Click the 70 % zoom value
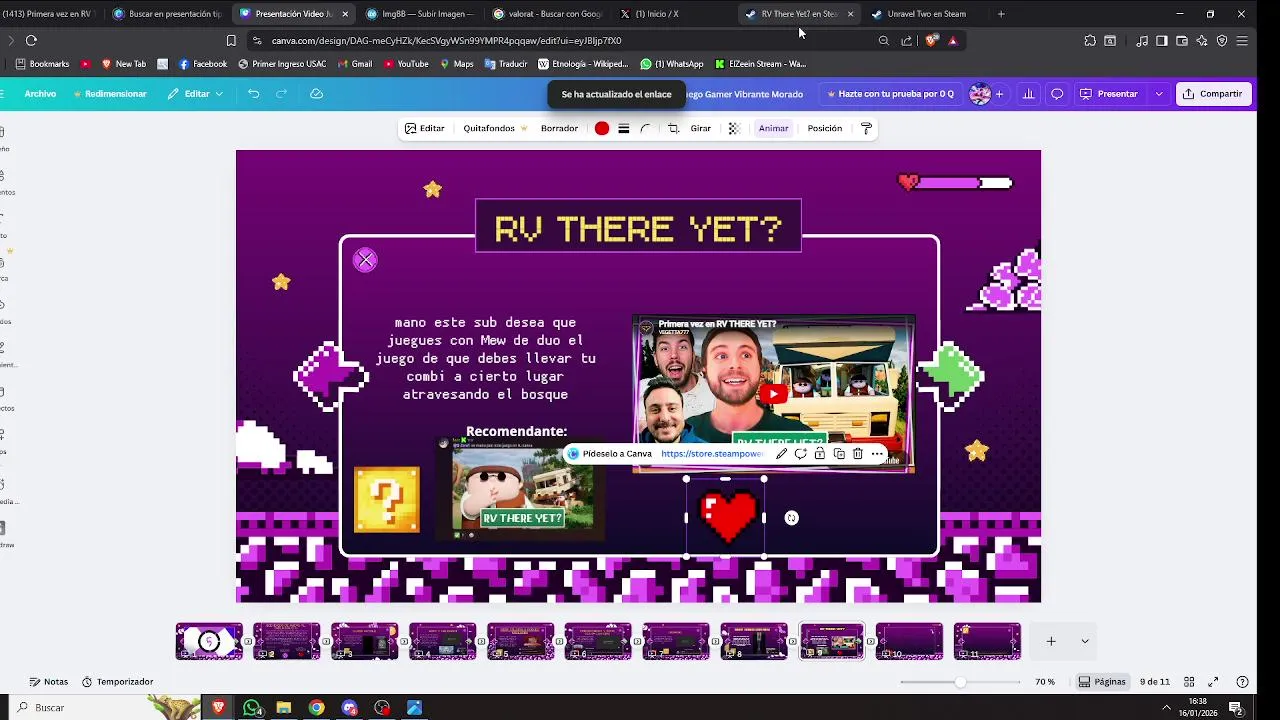The width and height of the screenshot is (1280, 720). click(x=1045, y=682)
